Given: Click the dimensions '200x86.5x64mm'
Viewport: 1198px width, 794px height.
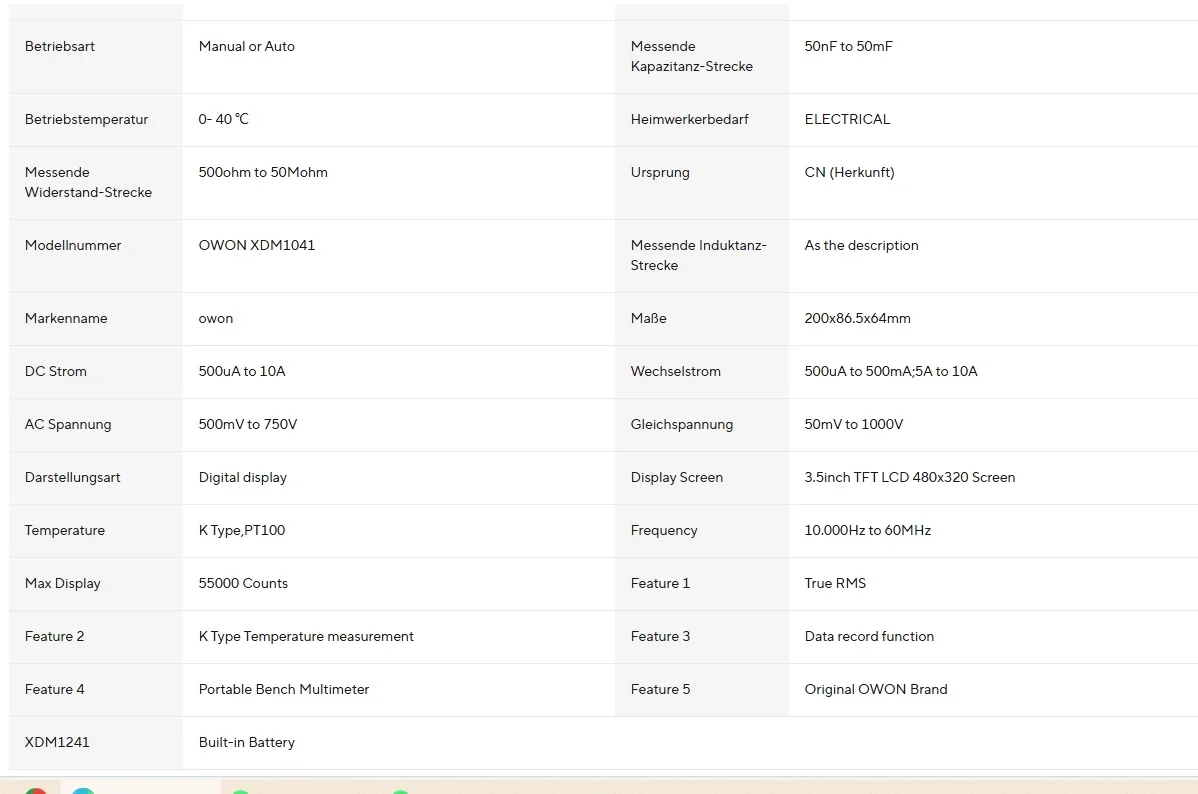Looking at the screenshot, I should (857, 319).
